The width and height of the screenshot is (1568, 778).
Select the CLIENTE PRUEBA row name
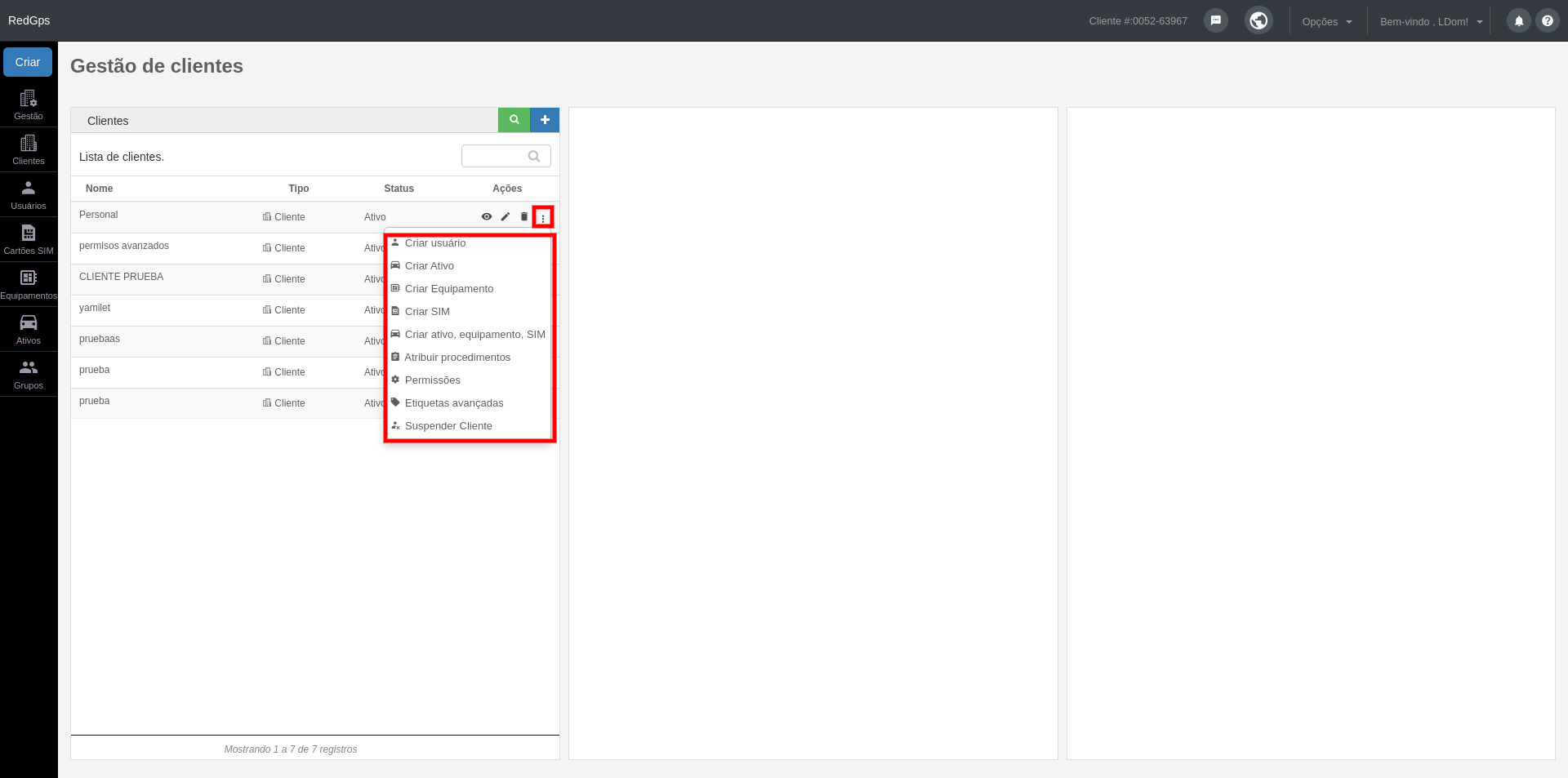pos(122,277)
